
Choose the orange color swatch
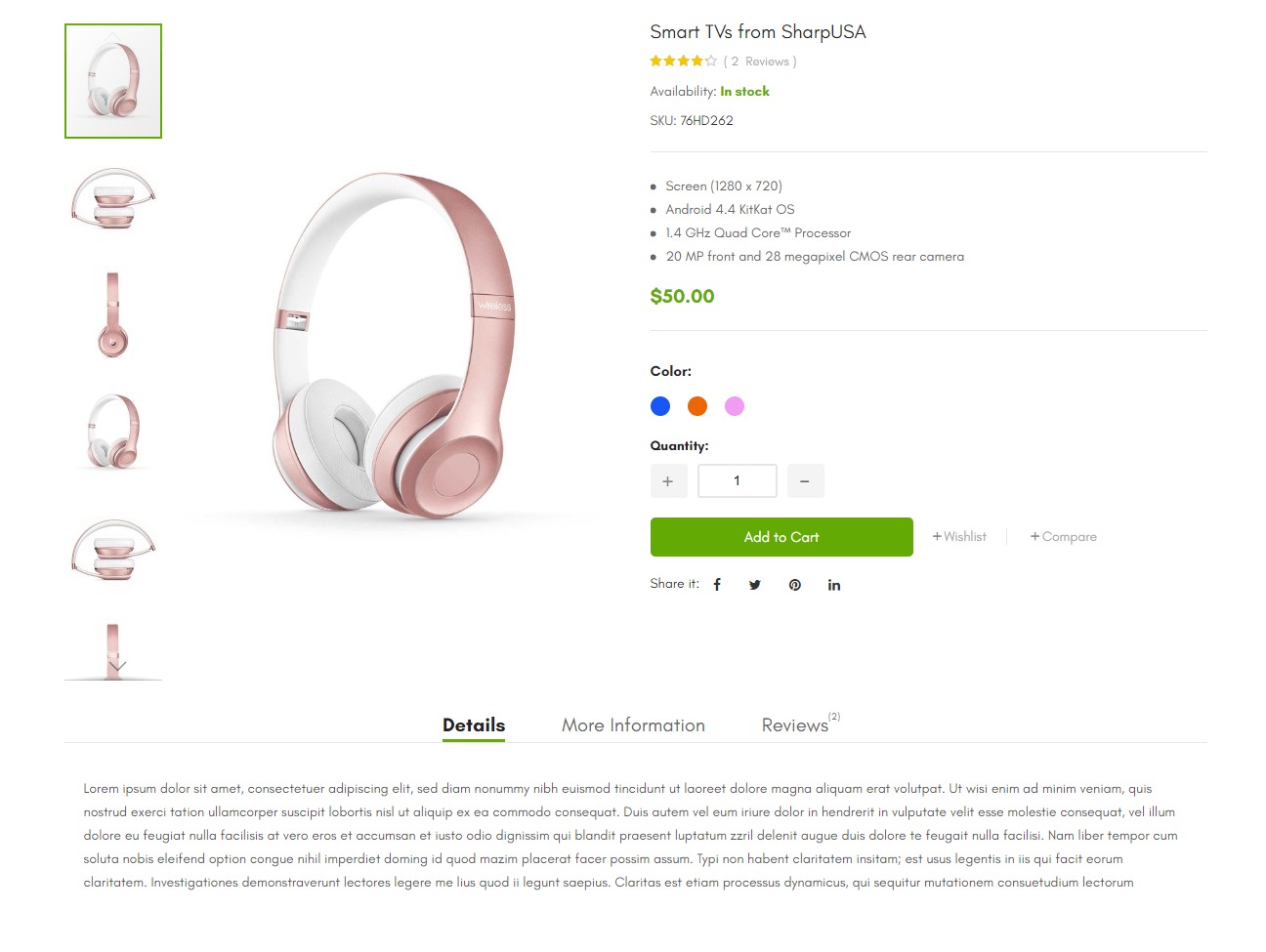697,406
